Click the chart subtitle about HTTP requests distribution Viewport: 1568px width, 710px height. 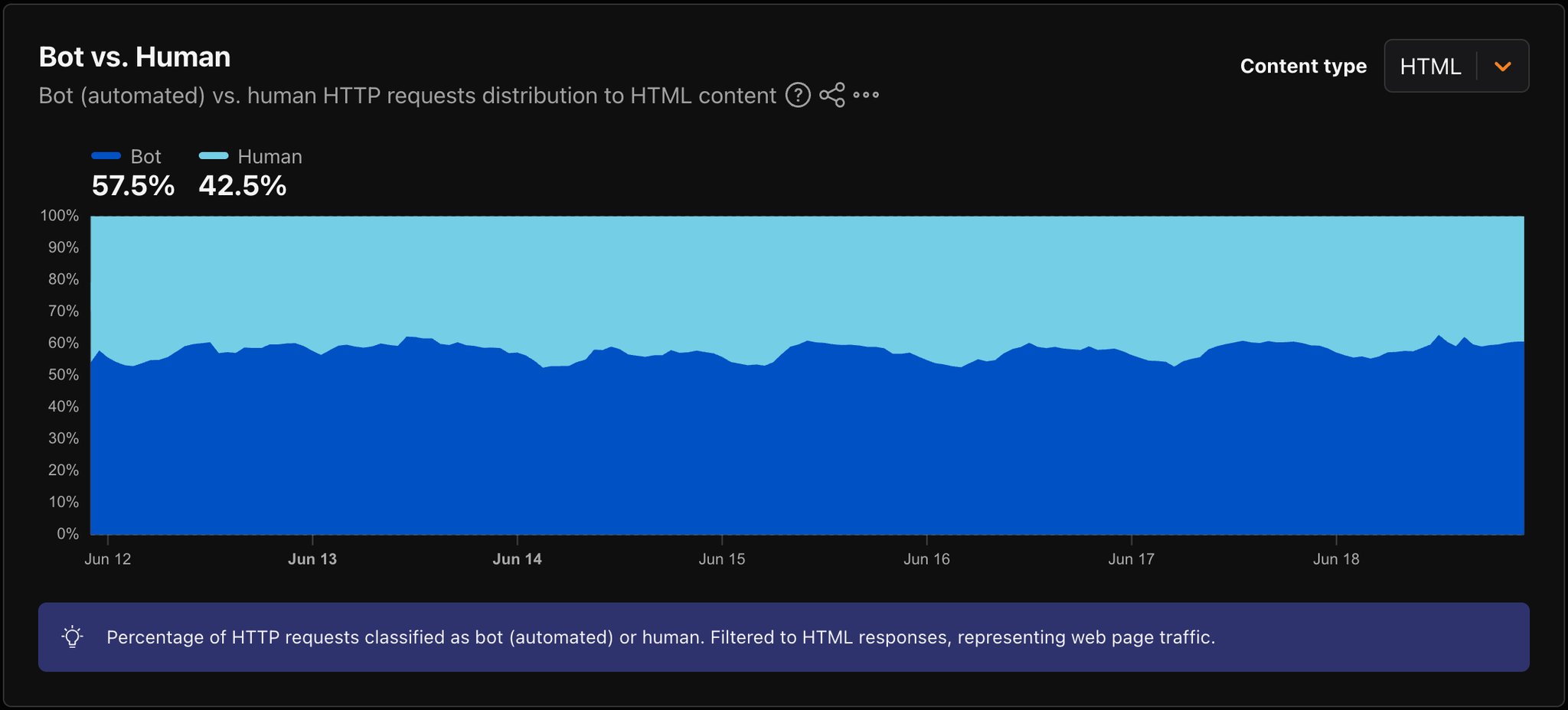click(407, 96)
